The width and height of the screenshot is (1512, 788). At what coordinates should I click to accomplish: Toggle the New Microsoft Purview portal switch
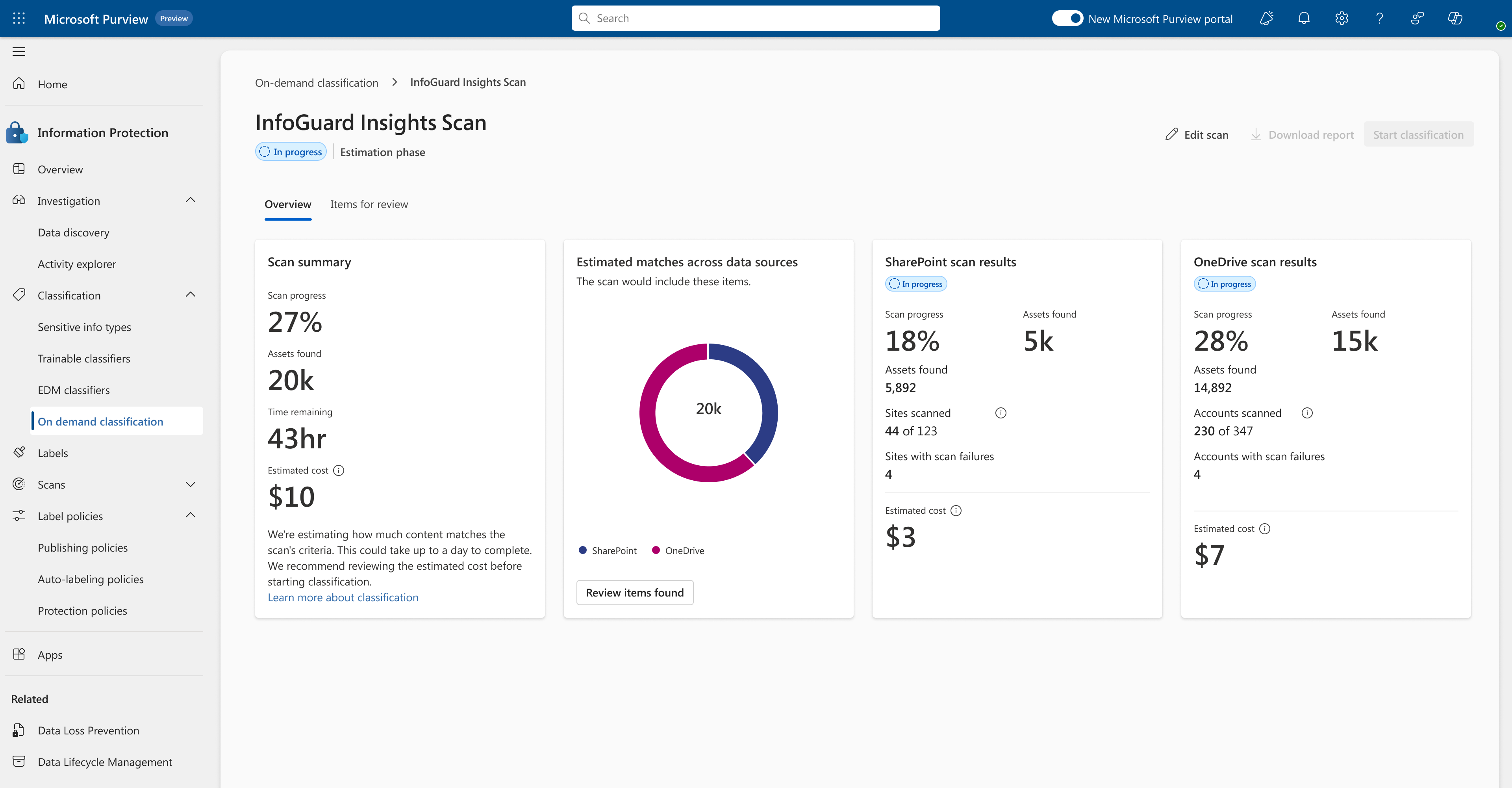click(1067, 18)
